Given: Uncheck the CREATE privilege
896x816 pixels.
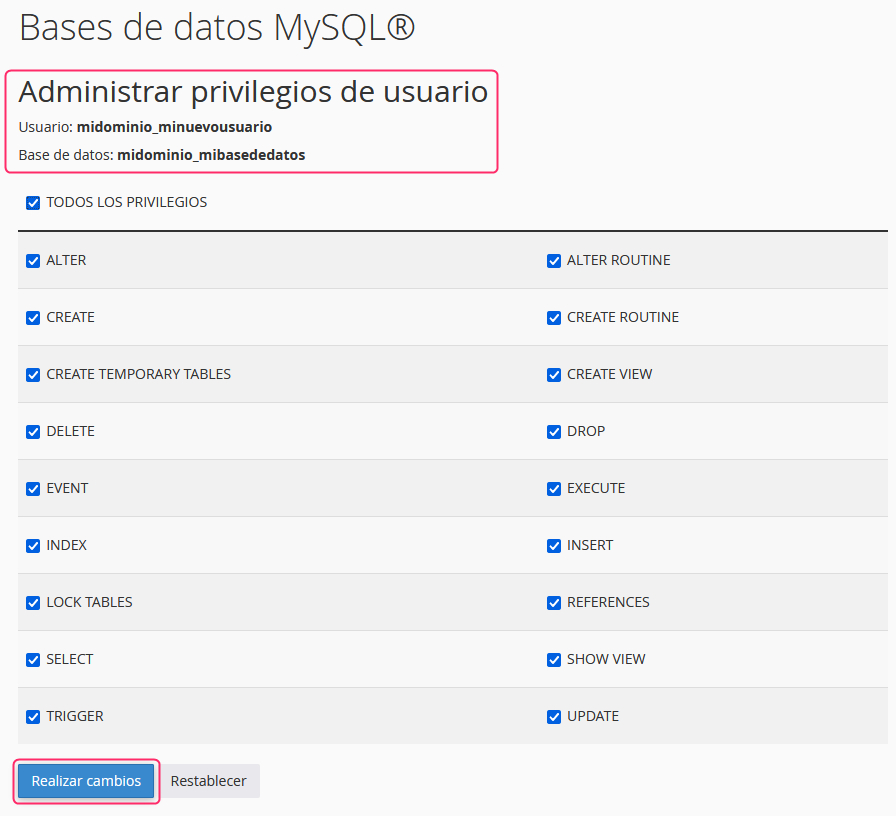Looking at the screenshot, I should click(x=33, y=318).
